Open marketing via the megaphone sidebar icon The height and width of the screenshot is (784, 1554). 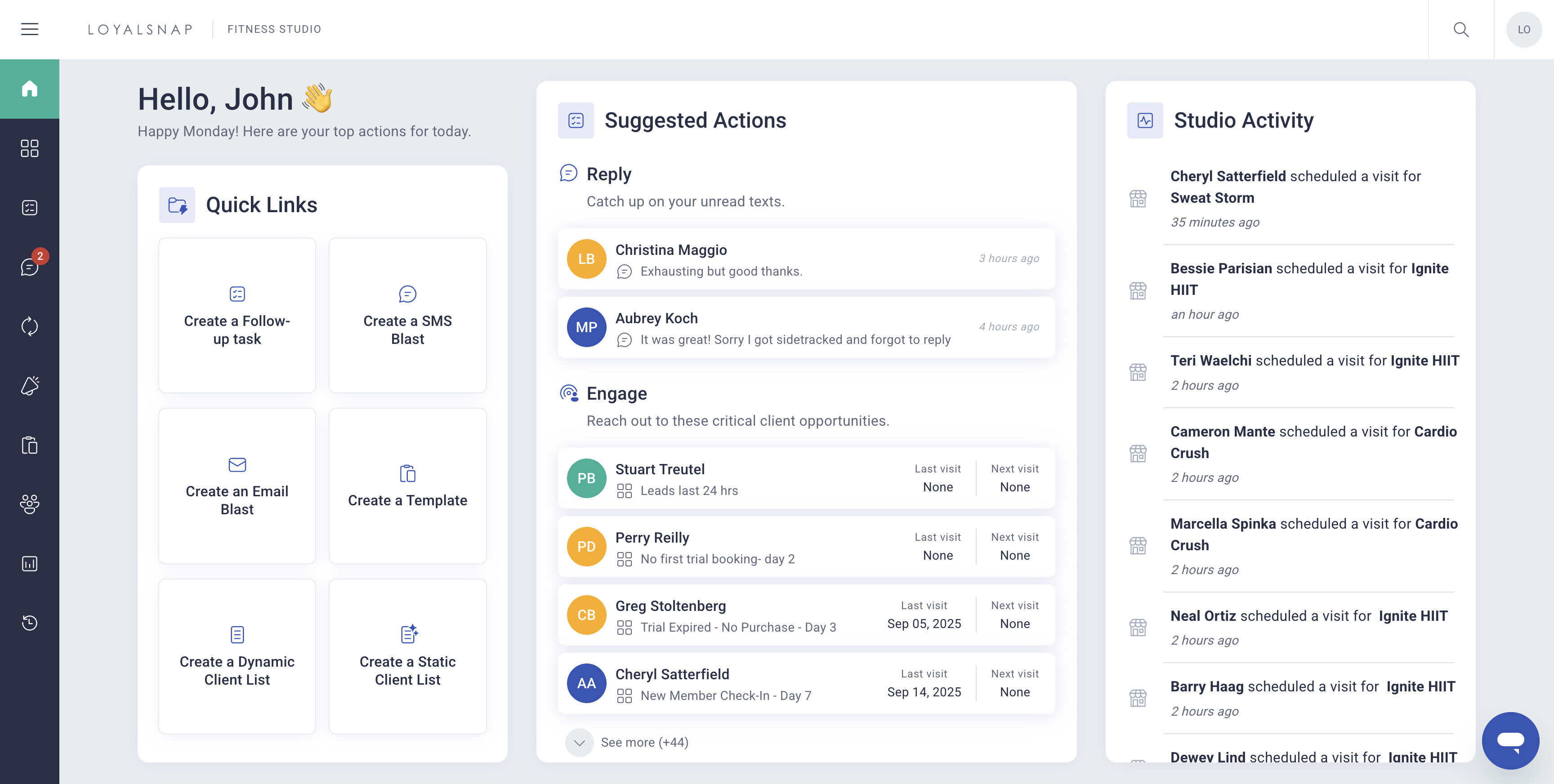click(x=30, y=385)
